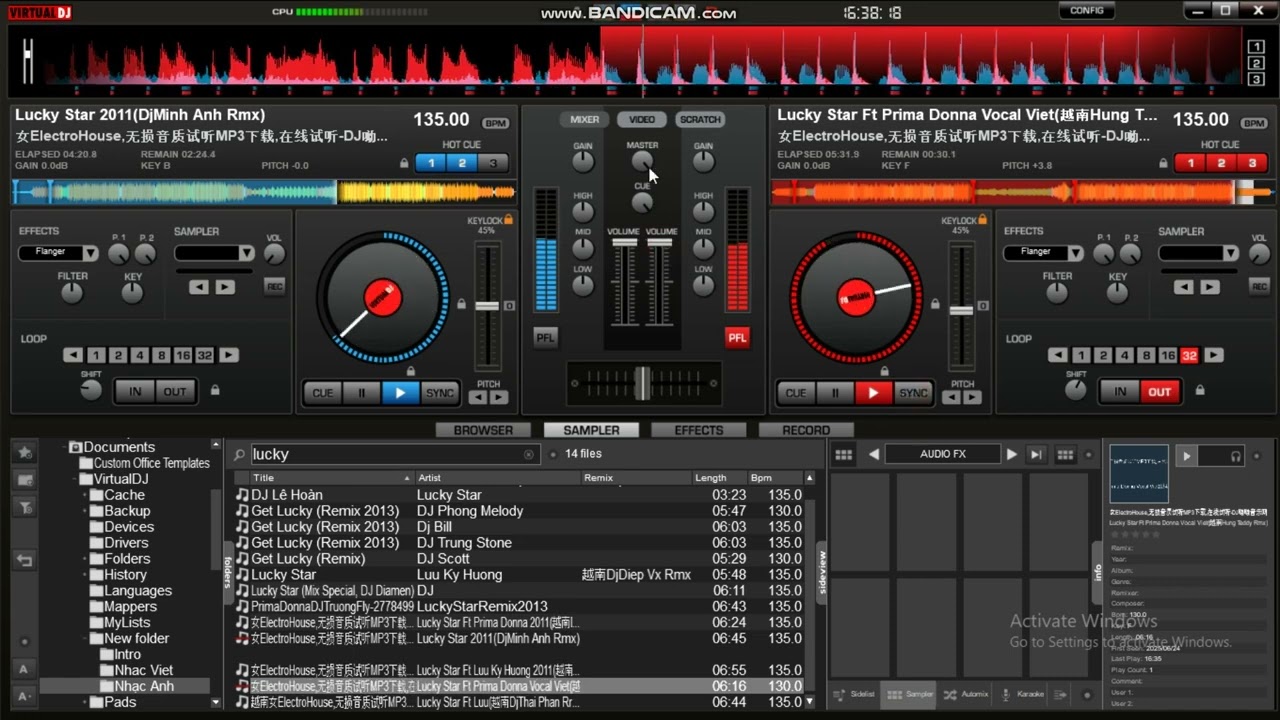Screen dimensions: 1280x720
Task: Toggle left deck hot cue 3
Action: tap(493, 163)
